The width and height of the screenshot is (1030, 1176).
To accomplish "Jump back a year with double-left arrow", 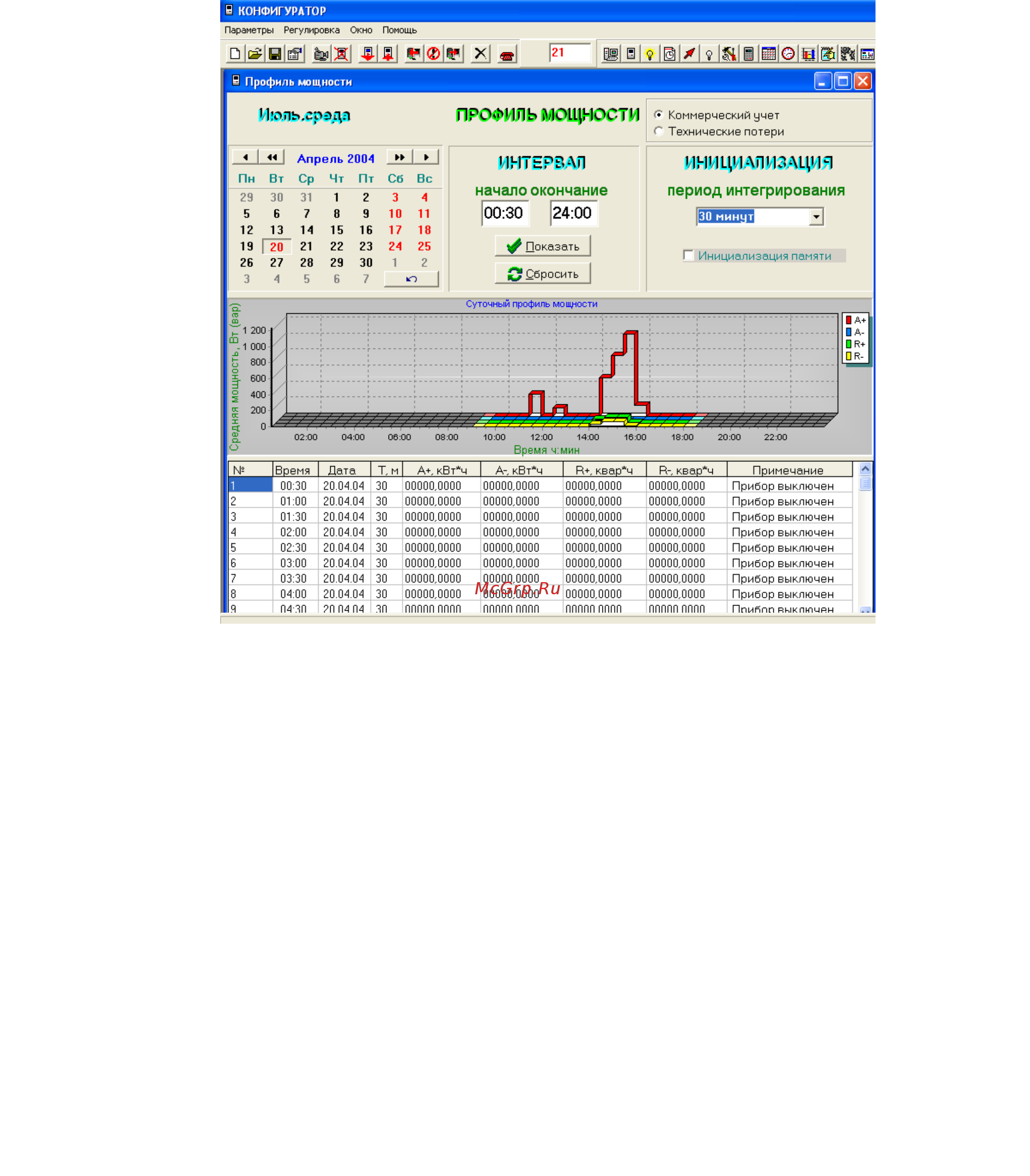I will pos(272,157).
